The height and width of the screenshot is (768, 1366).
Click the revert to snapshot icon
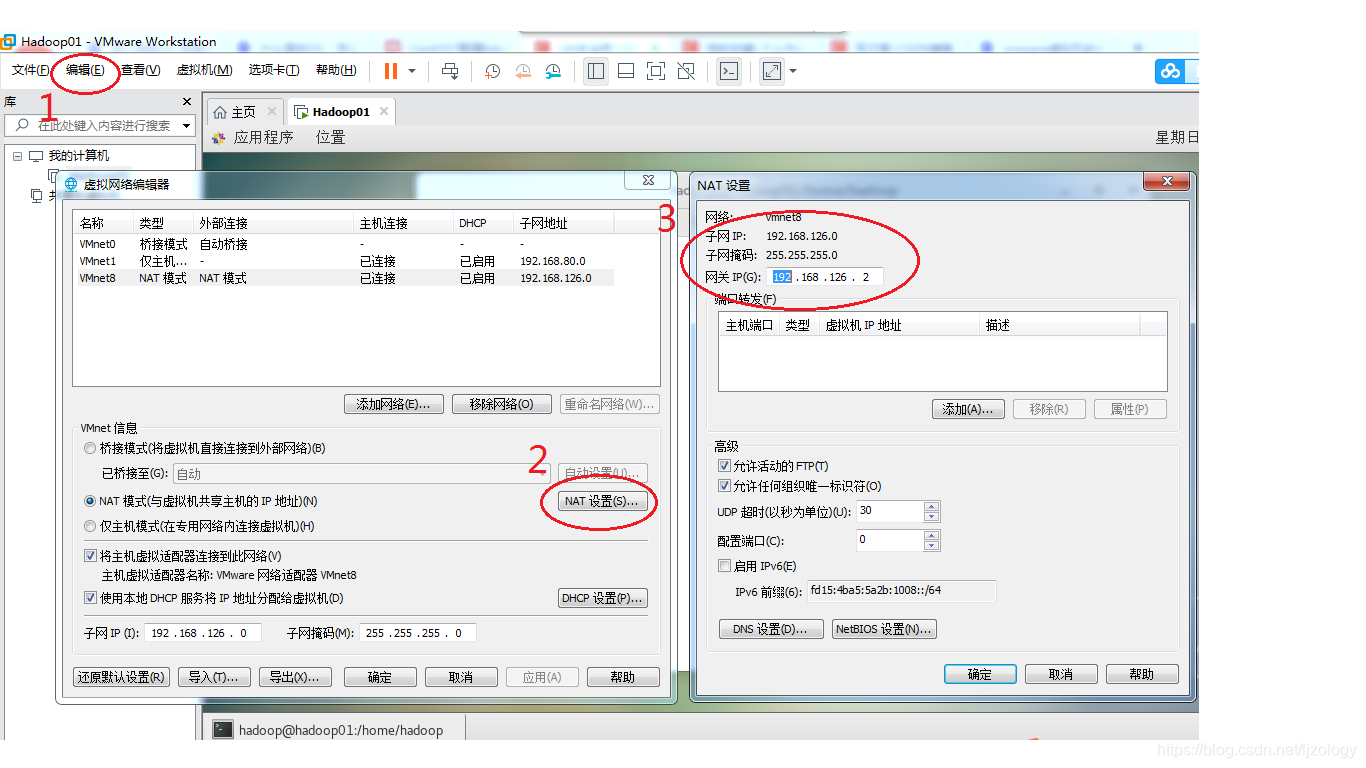coord(523,71)
